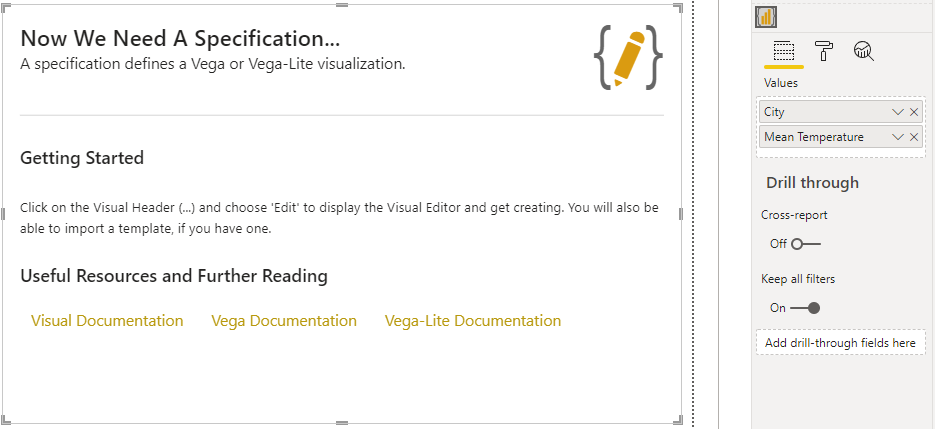The width and height of the screenshot is (935, 429).
Task: Toggle Keep all filters switch
Action: click(805, 308)
